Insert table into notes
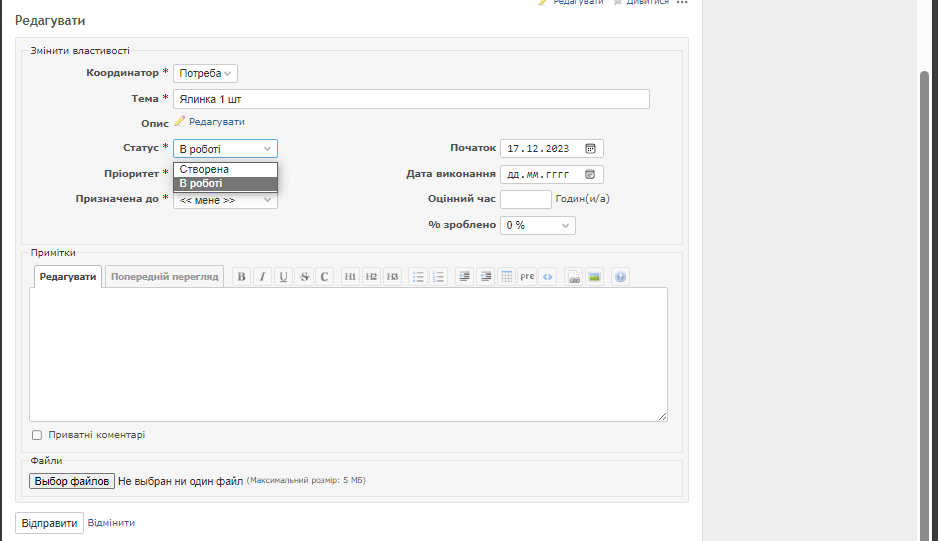 (x=507, y=277)
